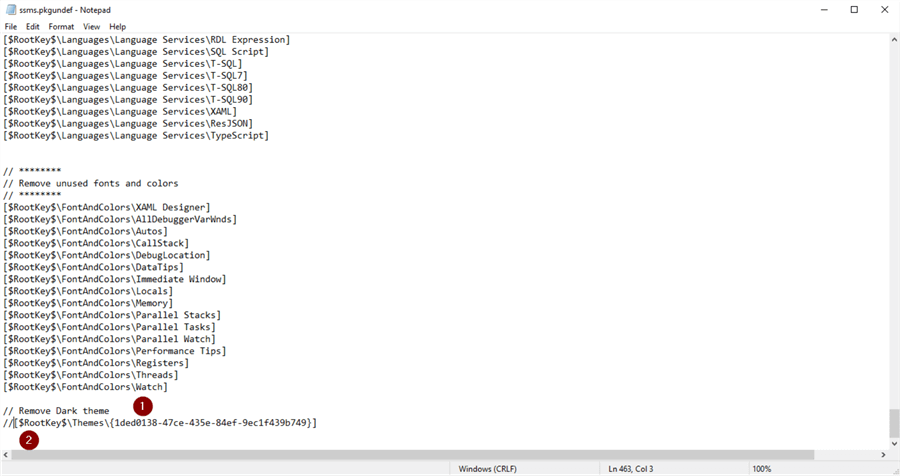Click the FontAndColors\Parallel Watch line
This screenshot has width=900, height=476.
tap(109, 339)
